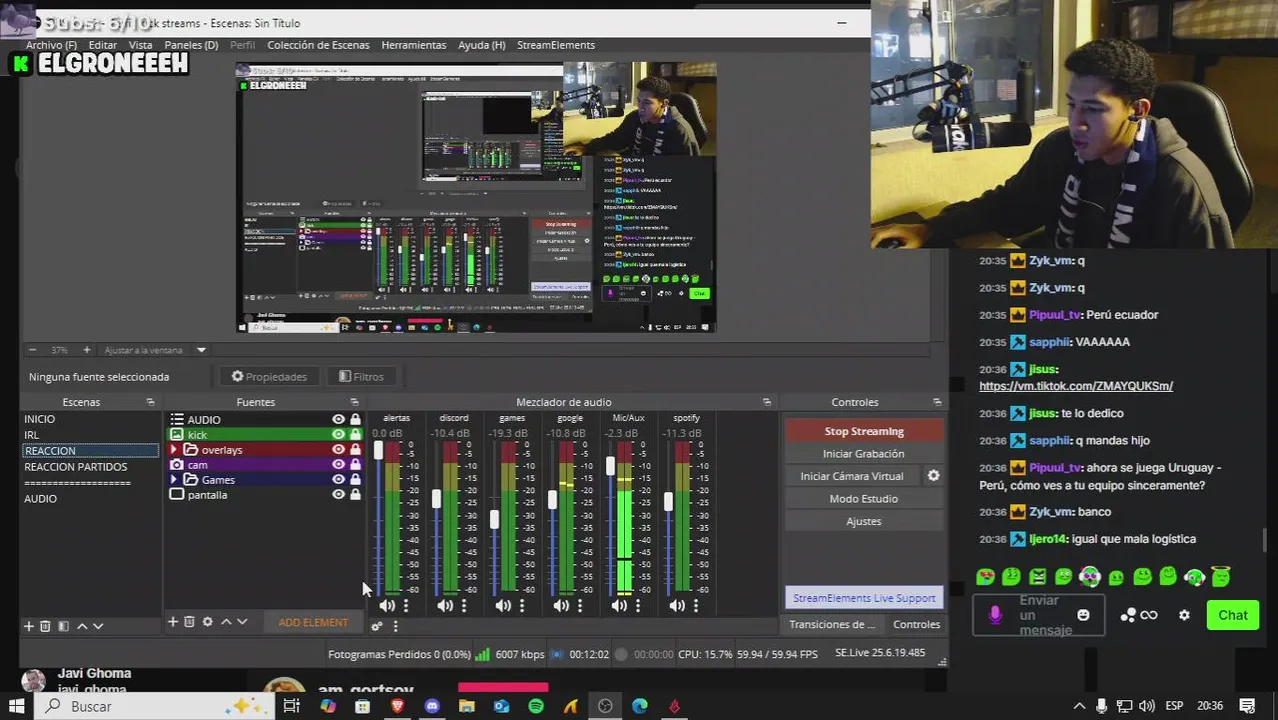This screenshot has height=720, width=1278.
Task: Open advanced audio properties gears icon
Action: [x=377, y=626]
